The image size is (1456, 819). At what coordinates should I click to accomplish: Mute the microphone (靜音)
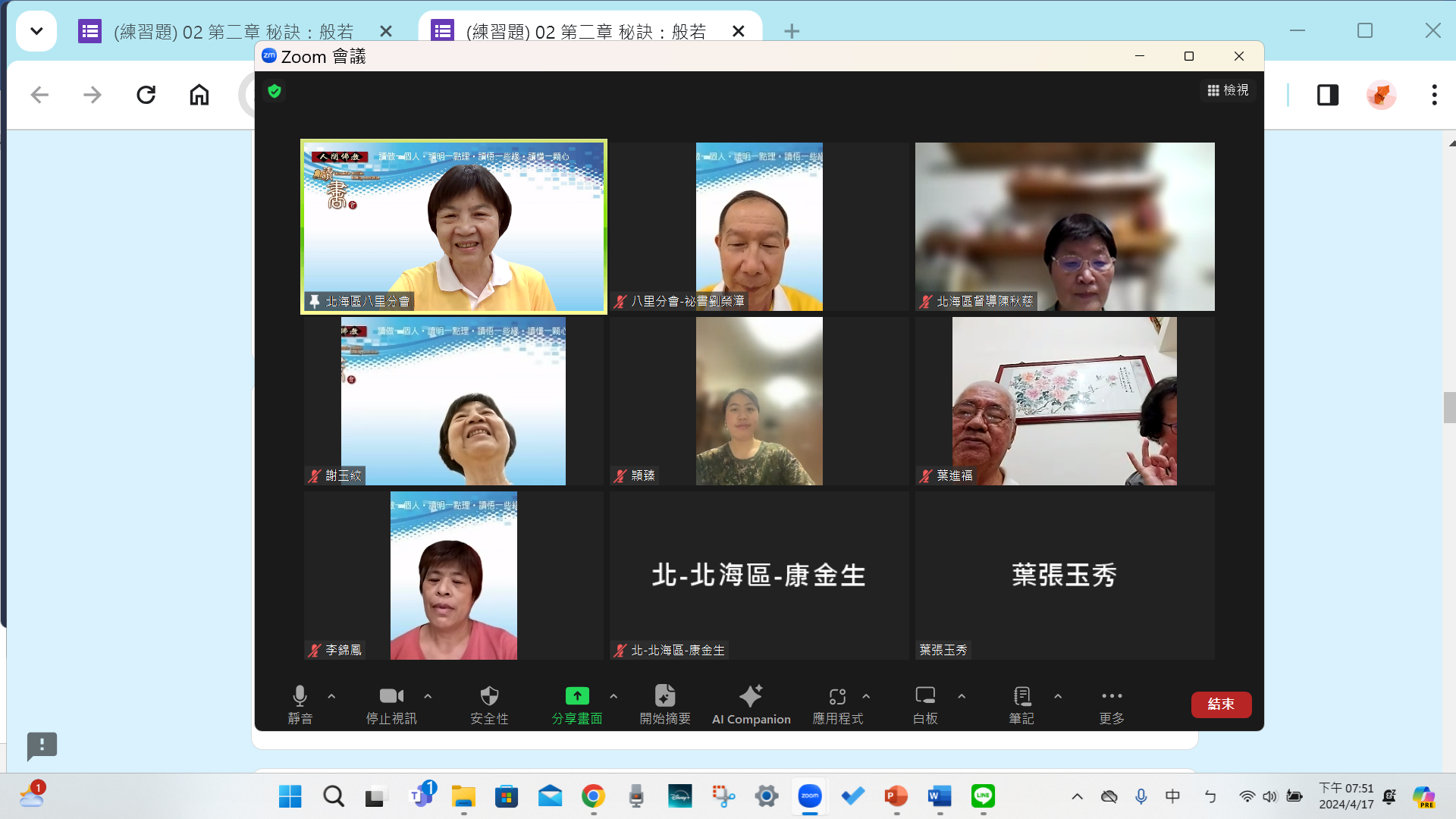(x=300, y=696)
